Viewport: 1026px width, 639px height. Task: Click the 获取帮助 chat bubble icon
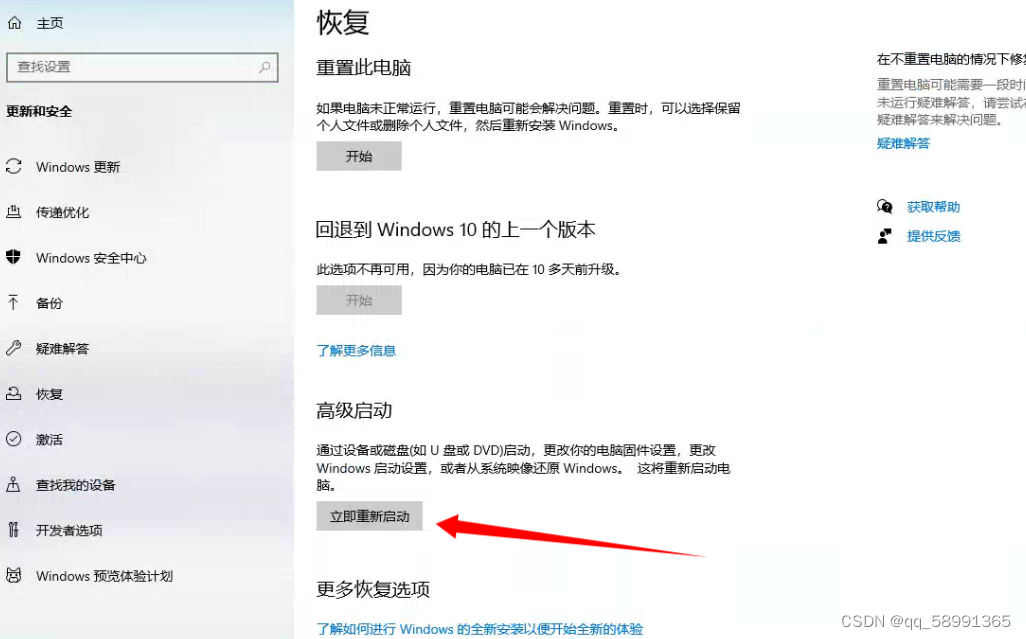point(885,207)
